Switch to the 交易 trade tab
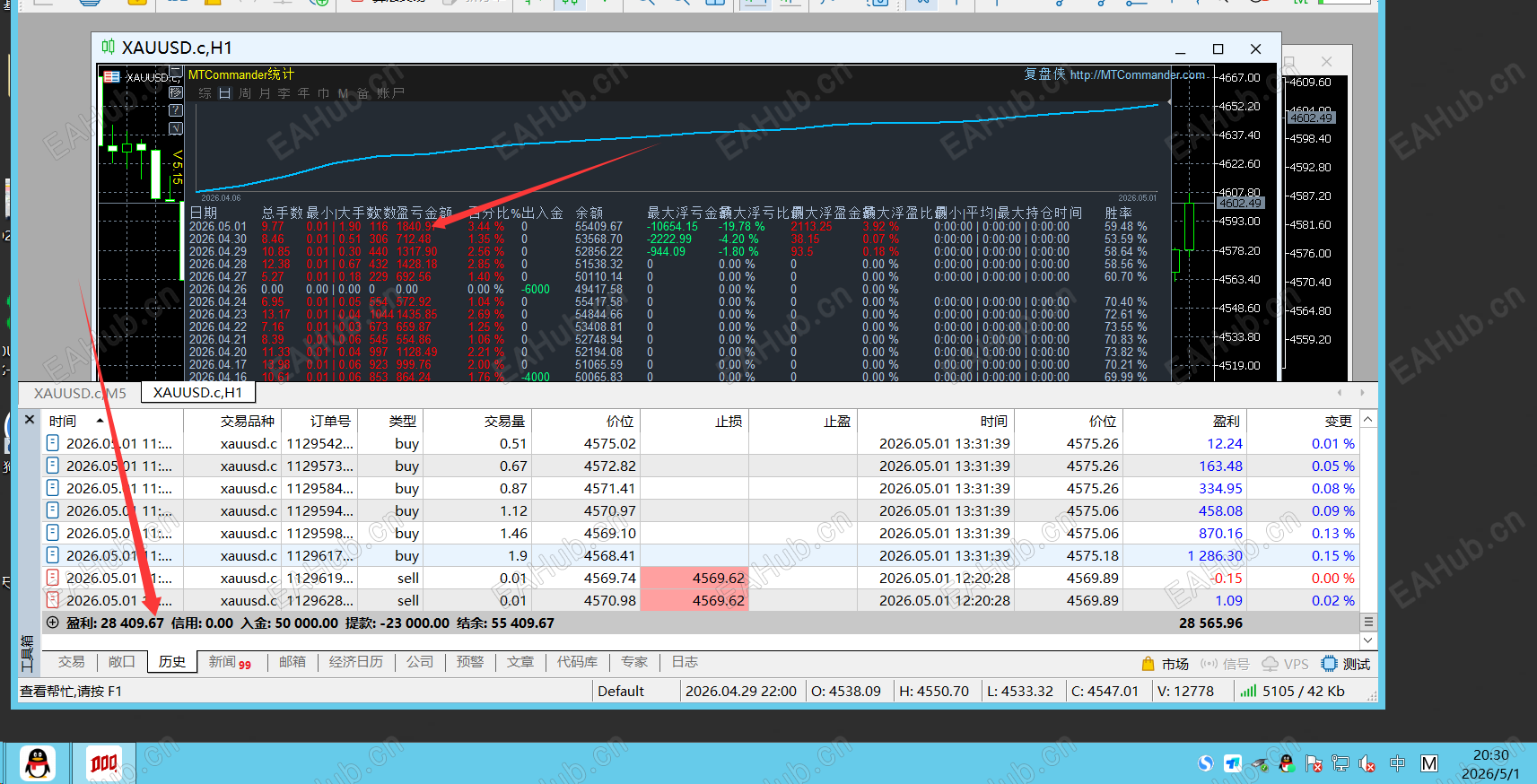 tap(72, 662)
